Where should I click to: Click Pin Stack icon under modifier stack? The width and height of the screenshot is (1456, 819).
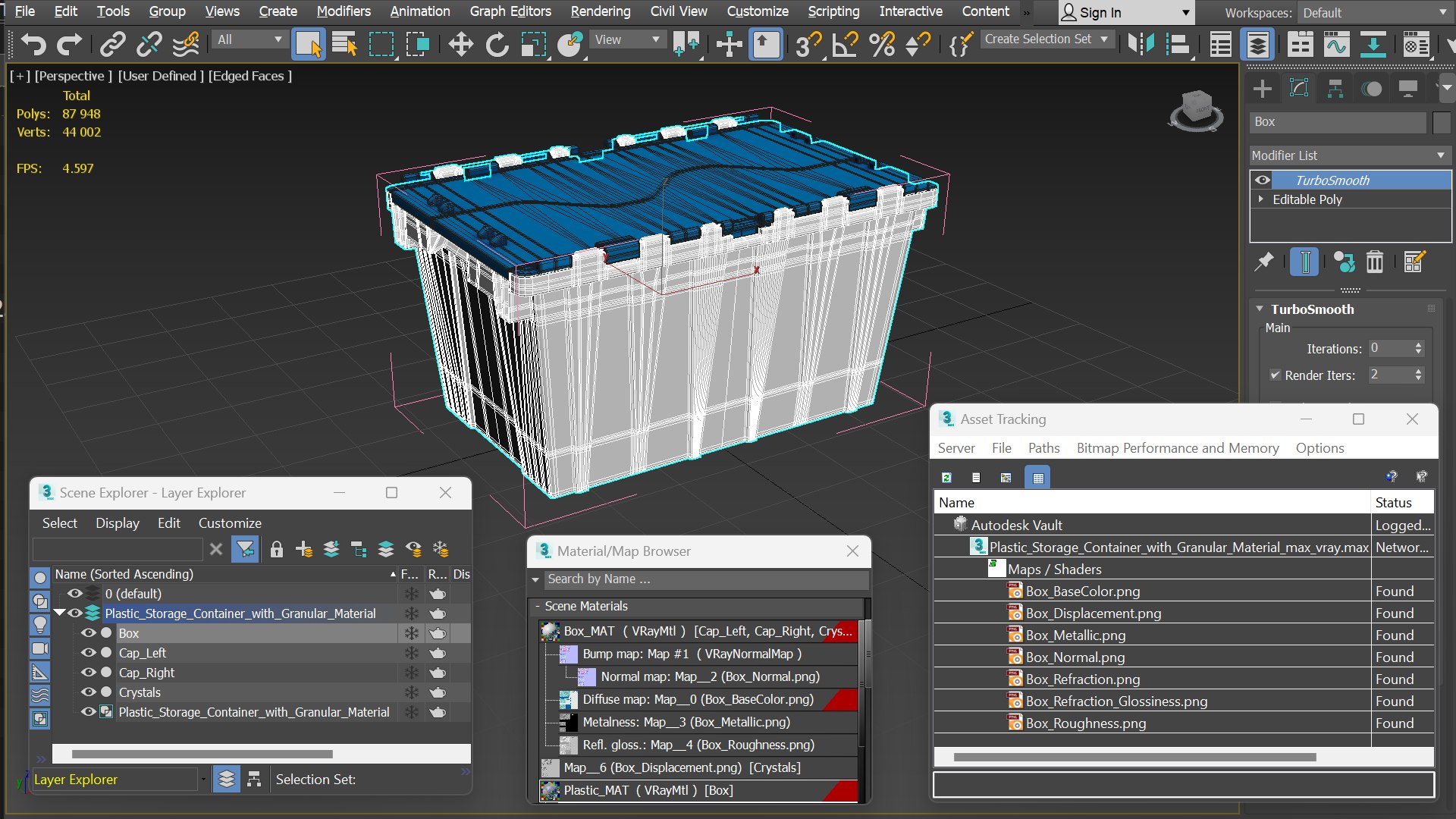1264,262
